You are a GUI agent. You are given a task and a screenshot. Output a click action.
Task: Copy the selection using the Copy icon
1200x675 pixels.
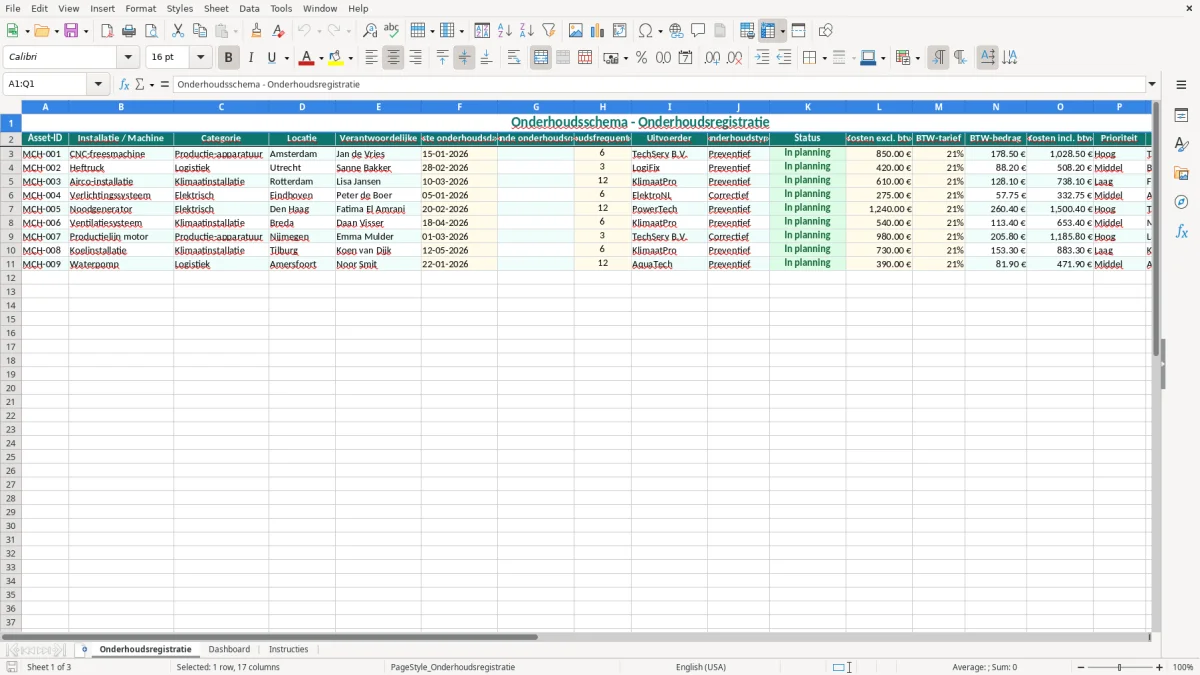tap(200, 31)
